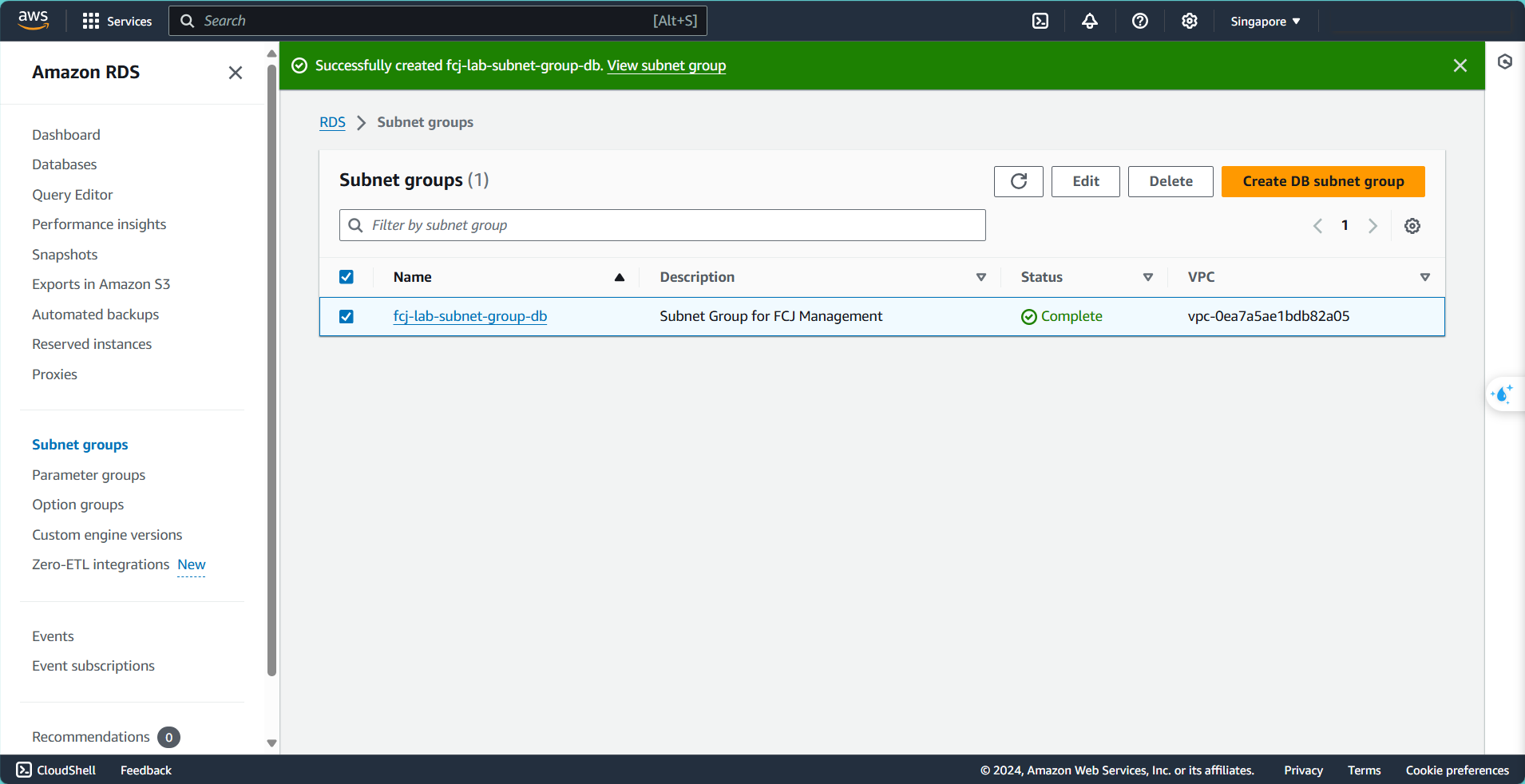Launch CloudShell from top bar icon
The image size is (1525, 784).
point(1040,21)
